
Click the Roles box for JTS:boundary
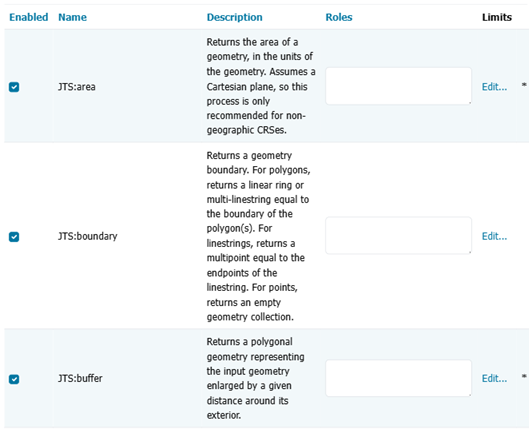[398, 235]
